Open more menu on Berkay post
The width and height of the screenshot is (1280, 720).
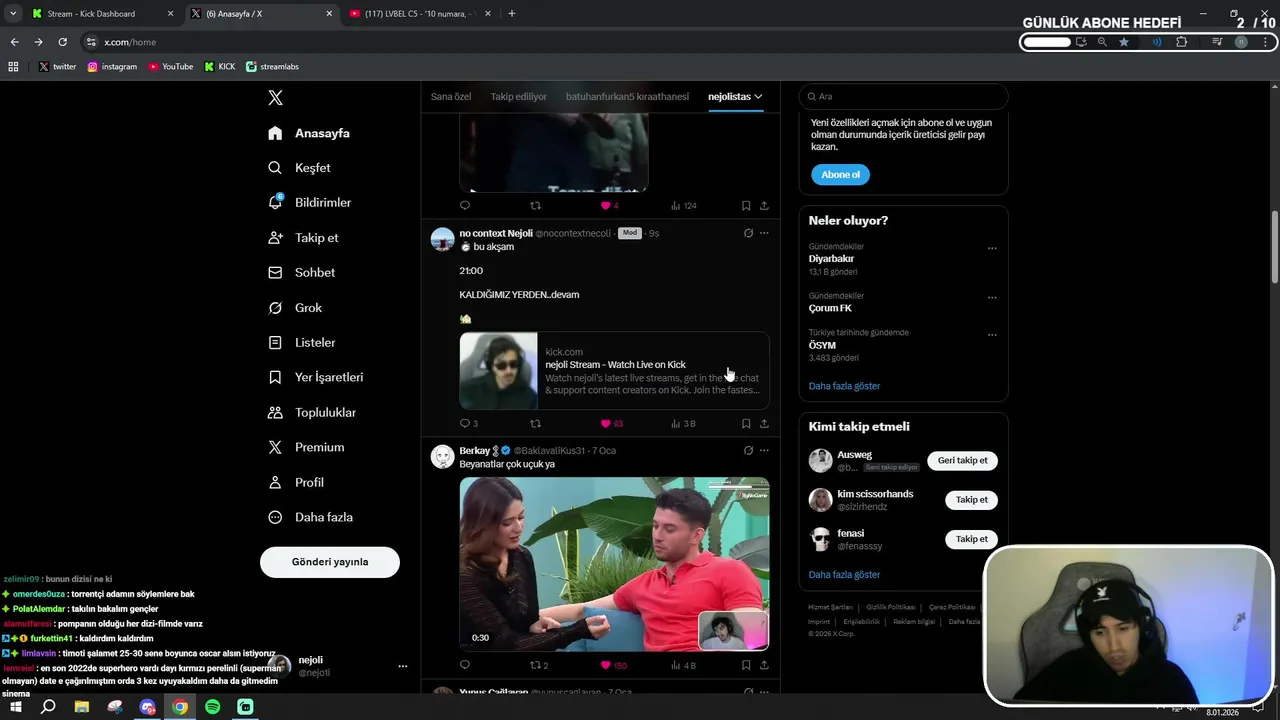764,450
